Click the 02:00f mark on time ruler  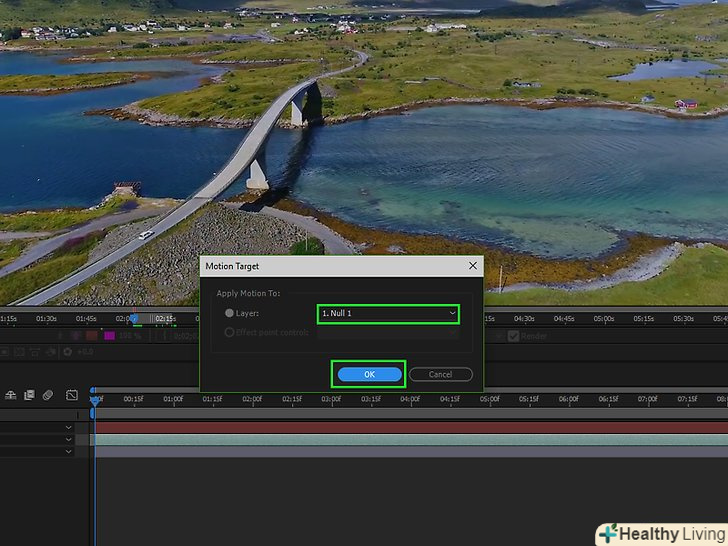[x=251, y=400]
